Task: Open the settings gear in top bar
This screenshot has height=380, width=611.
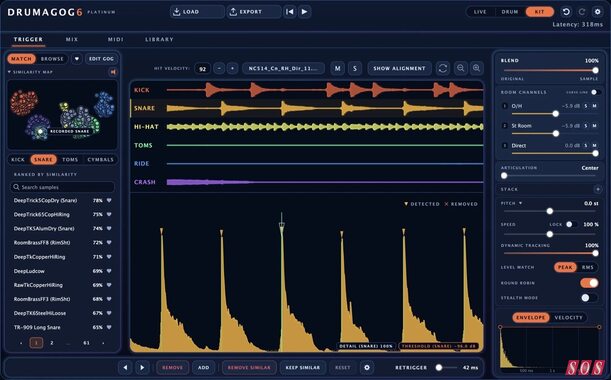Action: 597,12
